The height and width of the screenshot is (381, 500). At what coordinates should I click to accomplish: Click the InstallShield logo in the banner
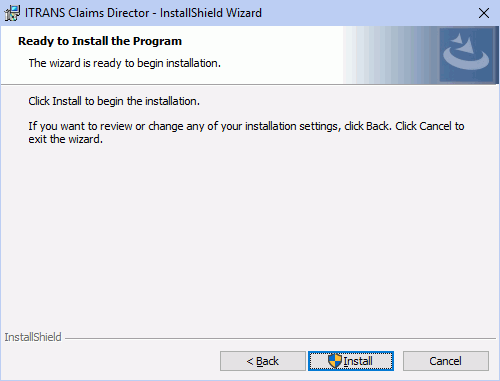click(466, 55)
